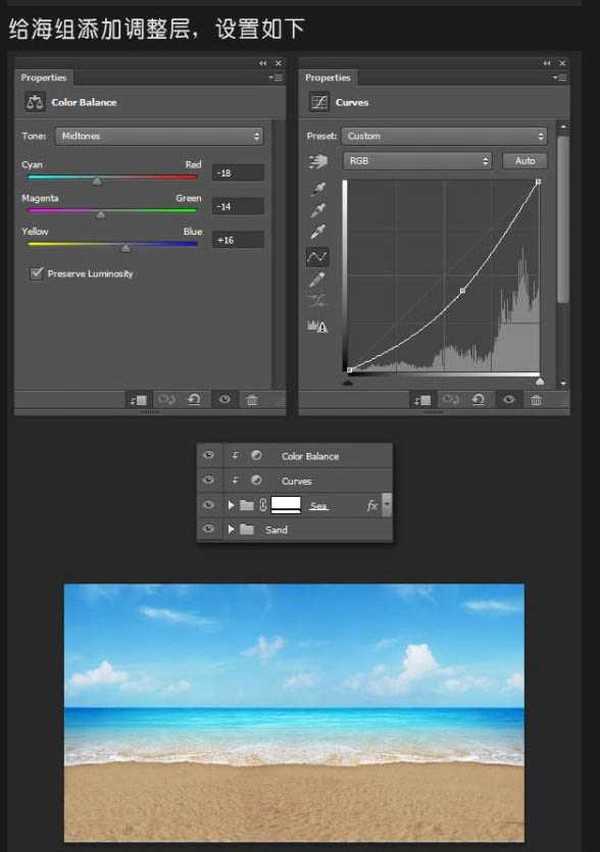Collapse the Color Balance Properties panel with double arrows
This screenshot has height=852, width=600.
[263, 64]
